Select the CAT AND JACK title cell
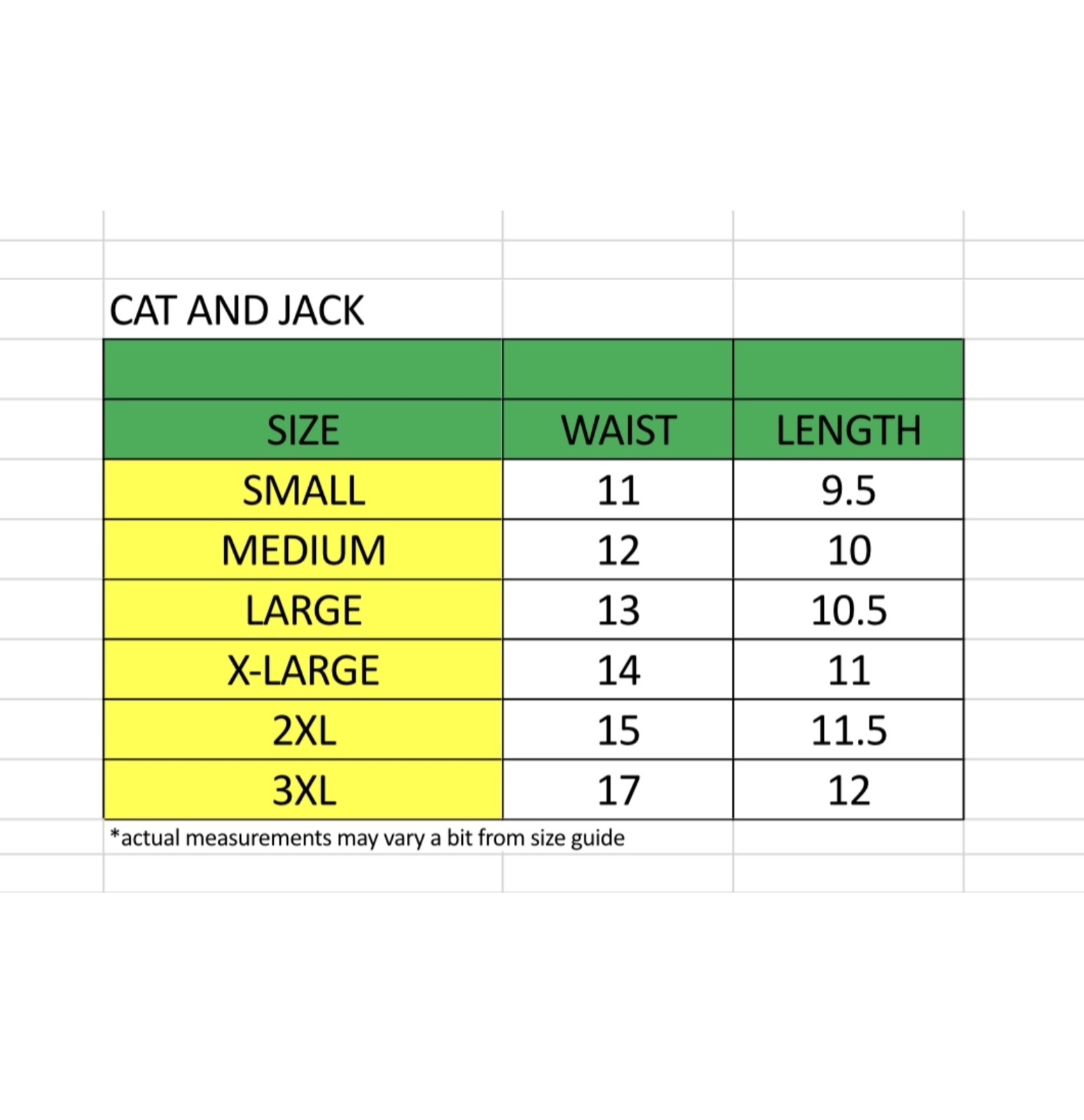Screen dimensions: 1084x1120 point(237,311)
